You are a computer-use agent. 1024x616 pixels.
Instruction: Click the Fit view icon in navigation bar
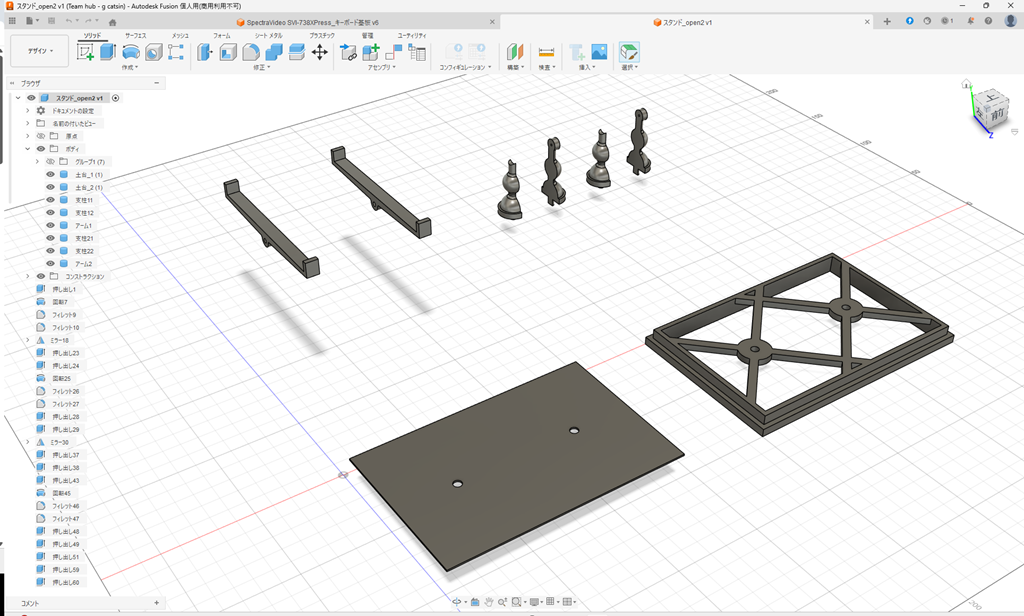(x=516, y=601)
